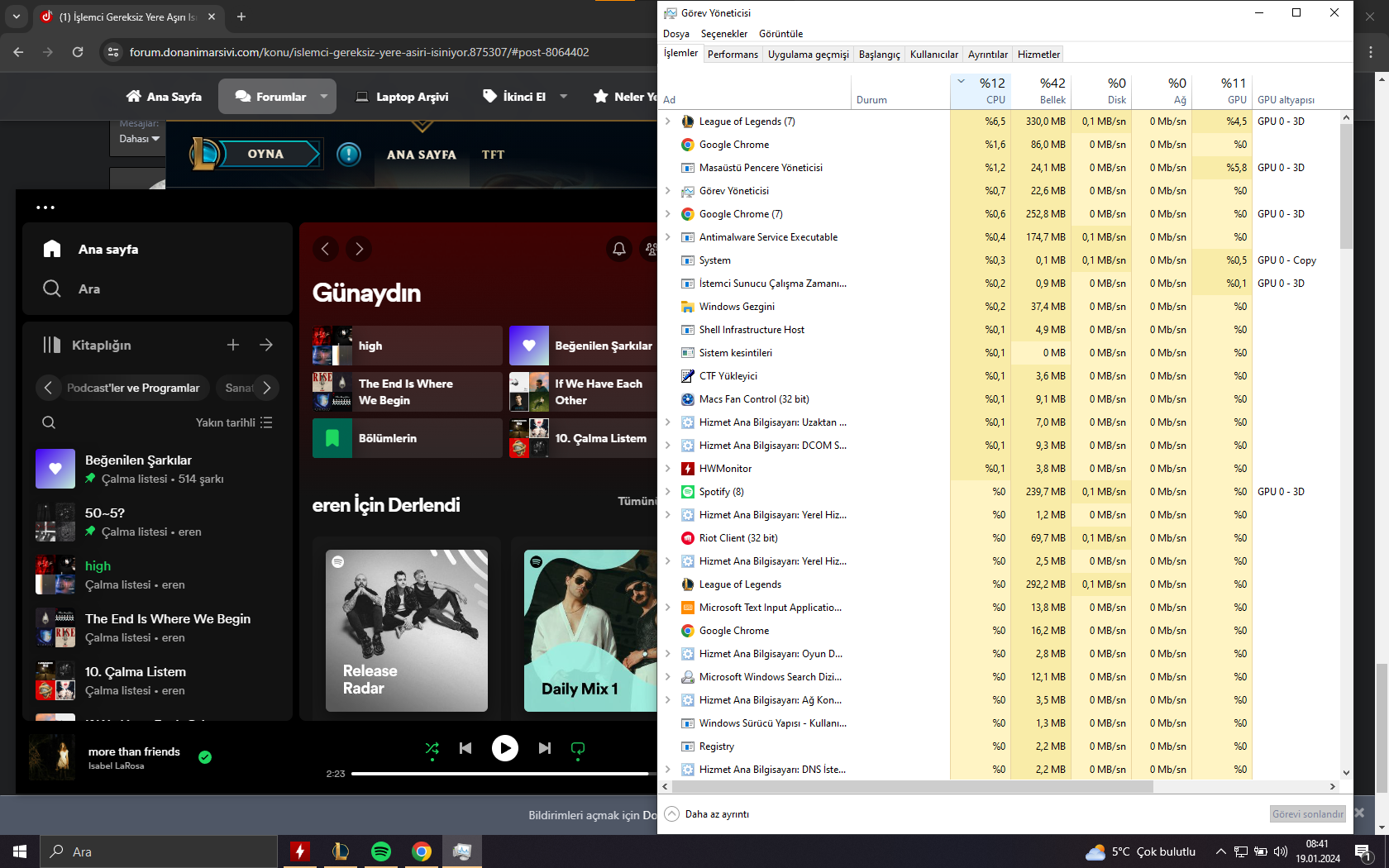
Task: Go back in Spotify navigation
Action: point(325,249)
